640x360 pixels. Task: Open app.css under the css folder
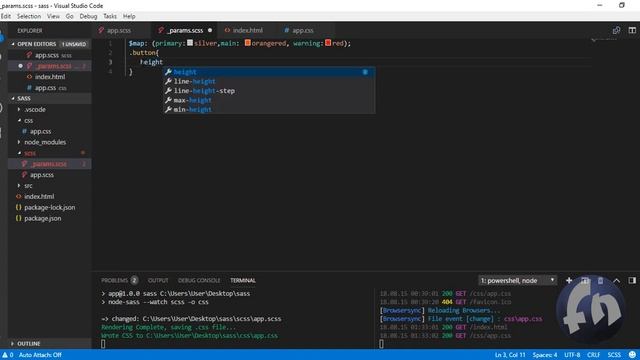coord(50,131)
